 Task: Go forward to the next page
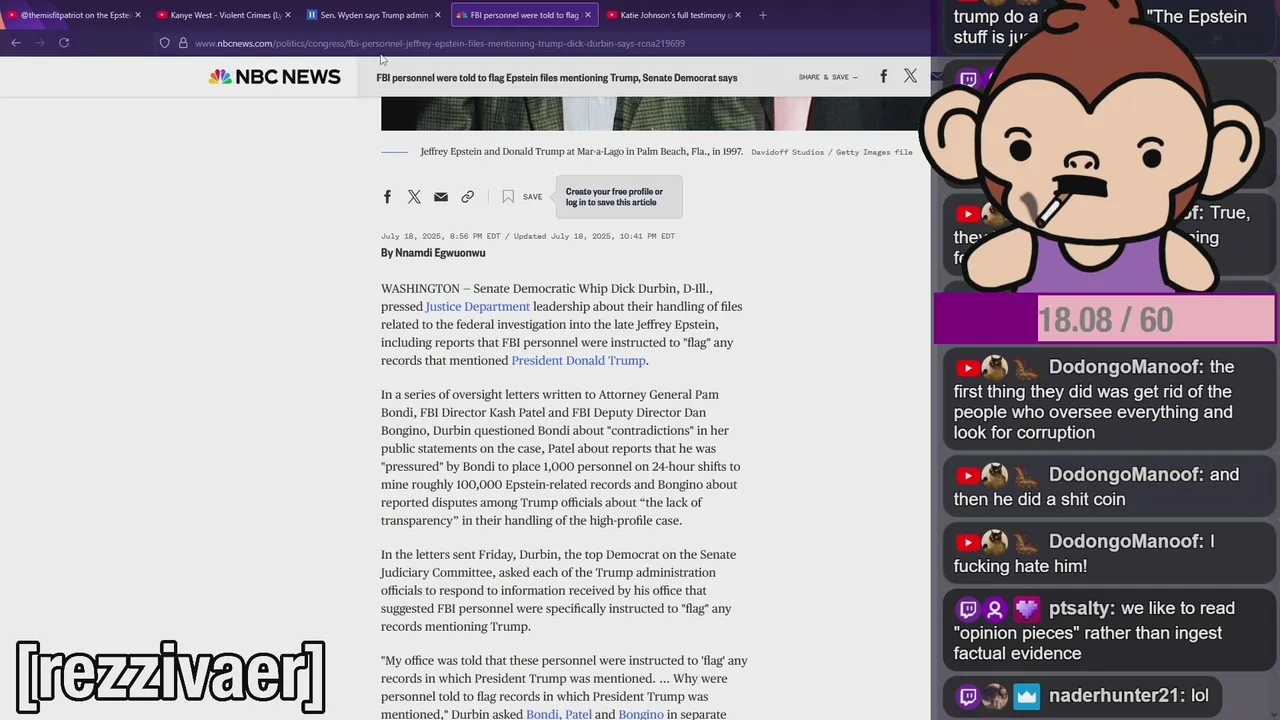pos(40,43)
